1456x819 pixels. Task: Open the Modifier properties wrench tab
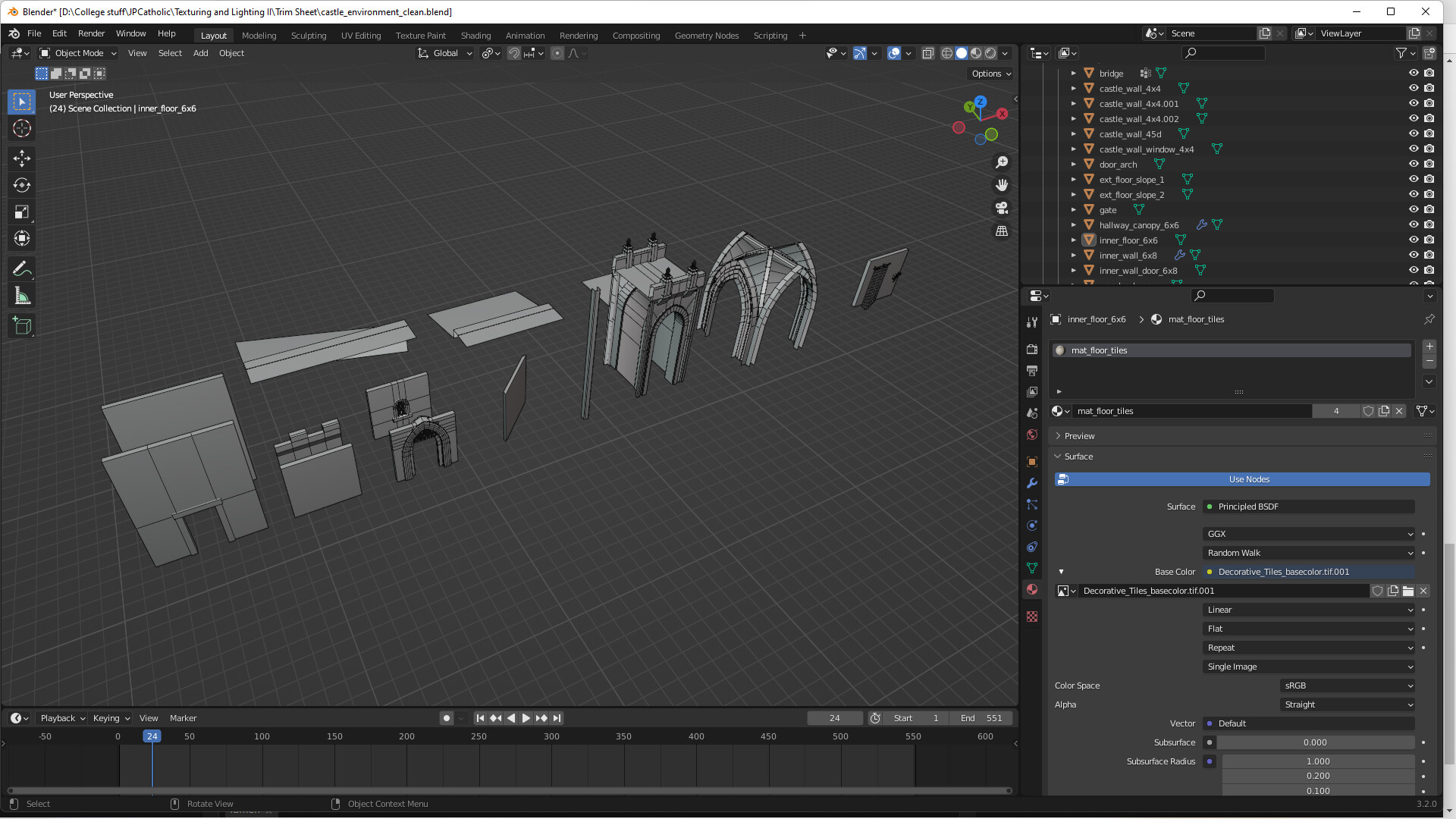tap(1032, 483)
